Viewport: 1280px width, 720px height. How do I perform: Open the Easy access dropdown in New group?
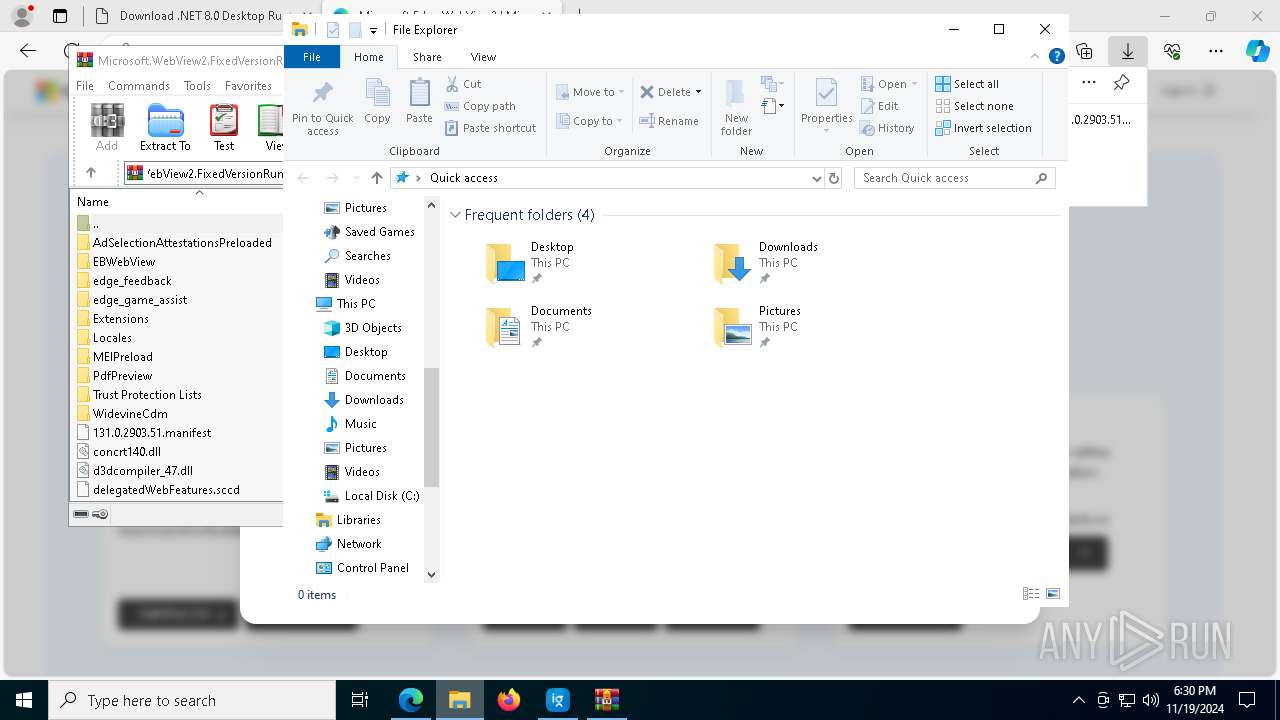pyautogui.click(x=772, y=105)
